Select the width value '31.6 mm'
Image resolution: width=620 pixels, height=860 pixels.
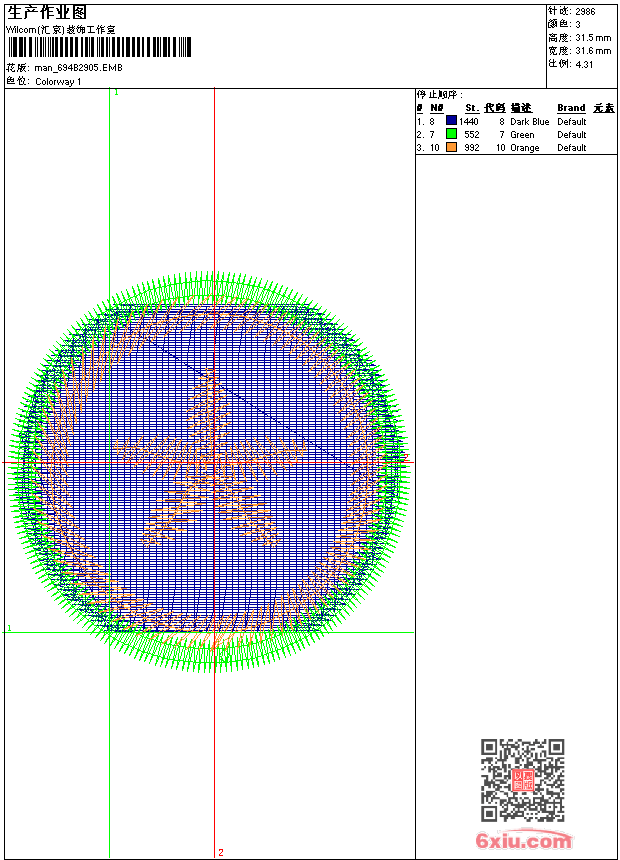(593, 51)
